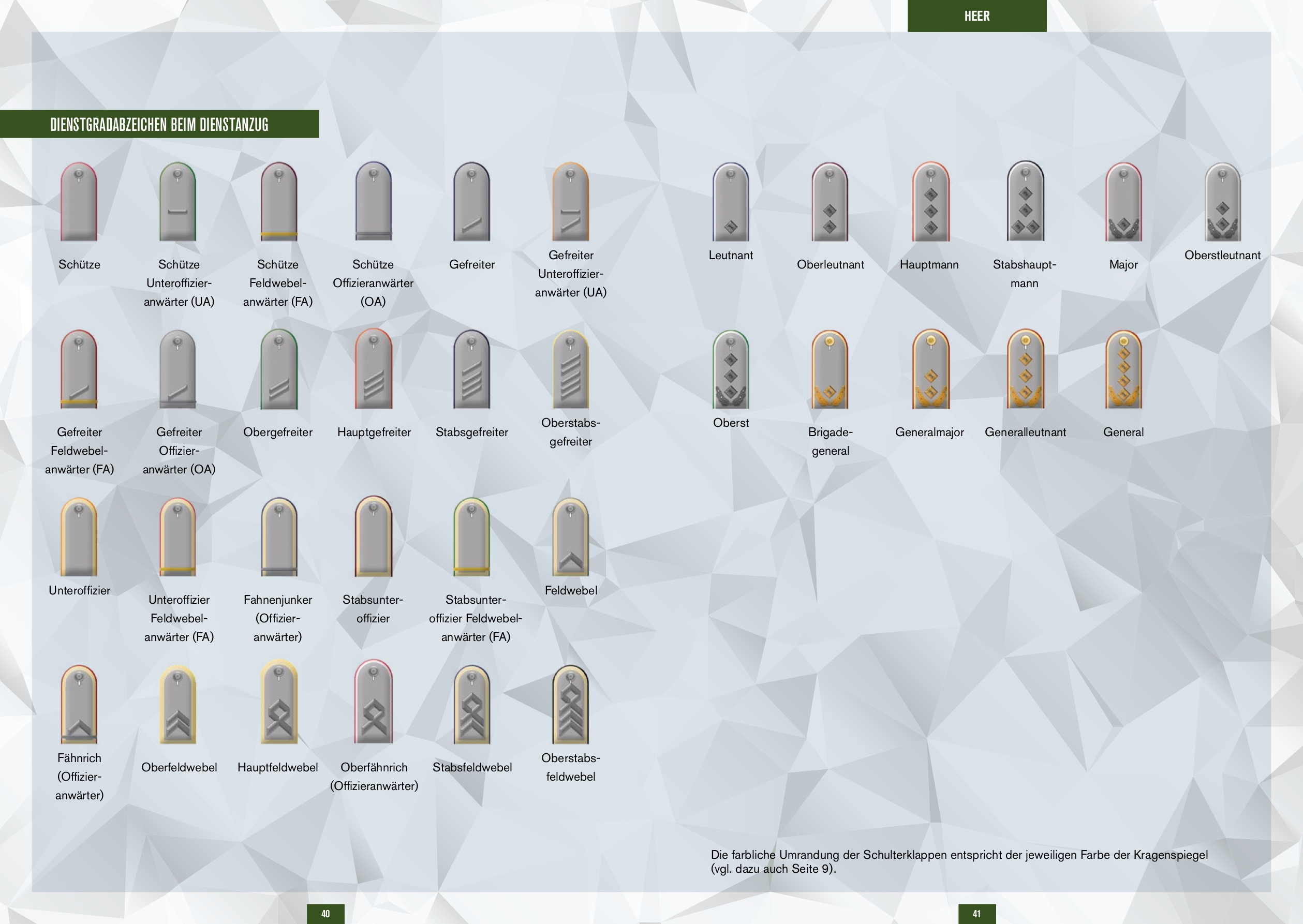
Task: Click page number 41
Action: point(976,913)
